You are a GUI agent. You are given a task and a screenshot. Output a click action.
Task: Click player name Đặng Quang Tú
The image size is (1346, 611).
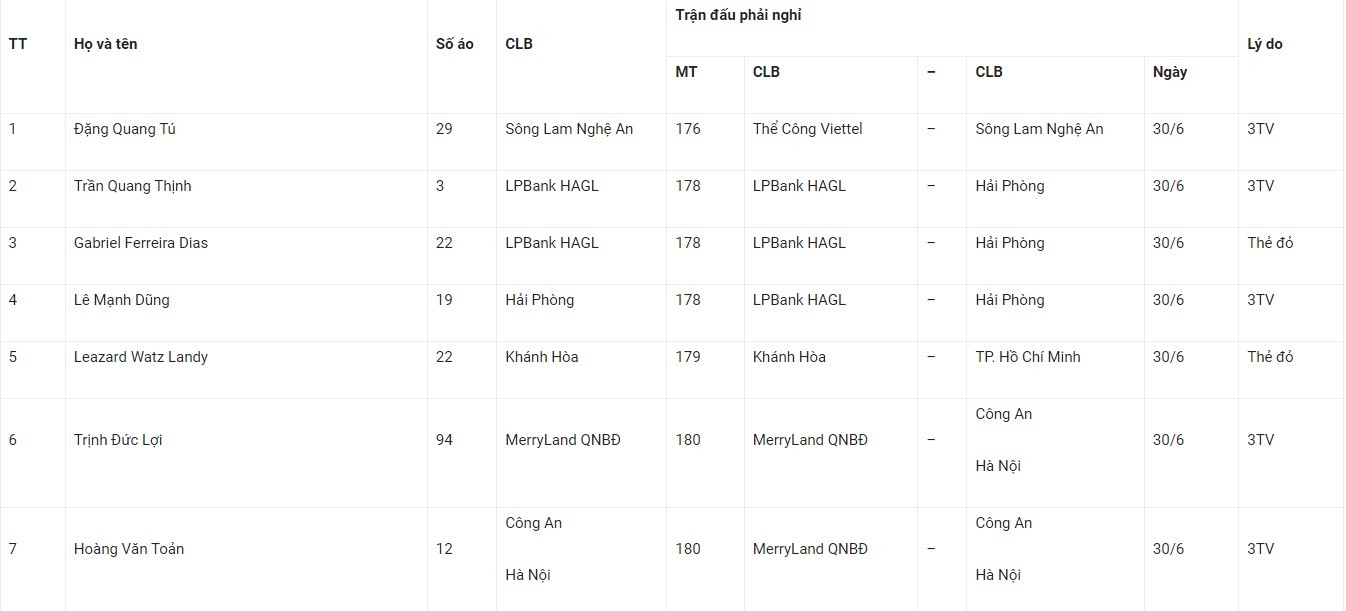(x=125, y=129)
